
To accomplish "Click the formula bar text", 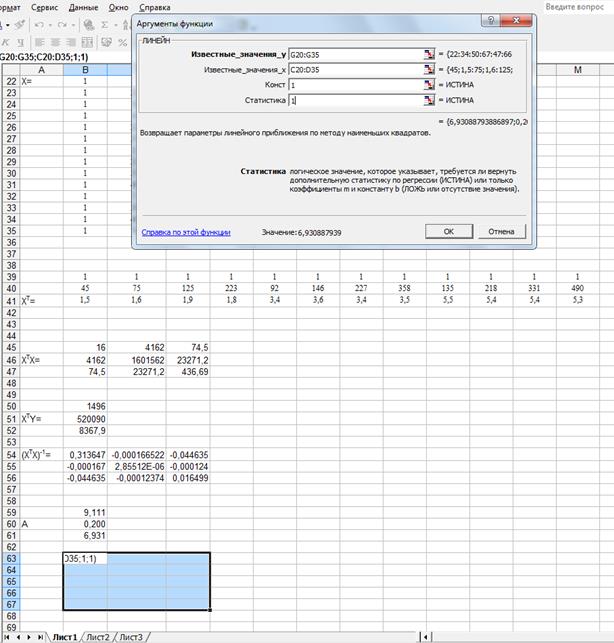I will (x=44, y=57).
